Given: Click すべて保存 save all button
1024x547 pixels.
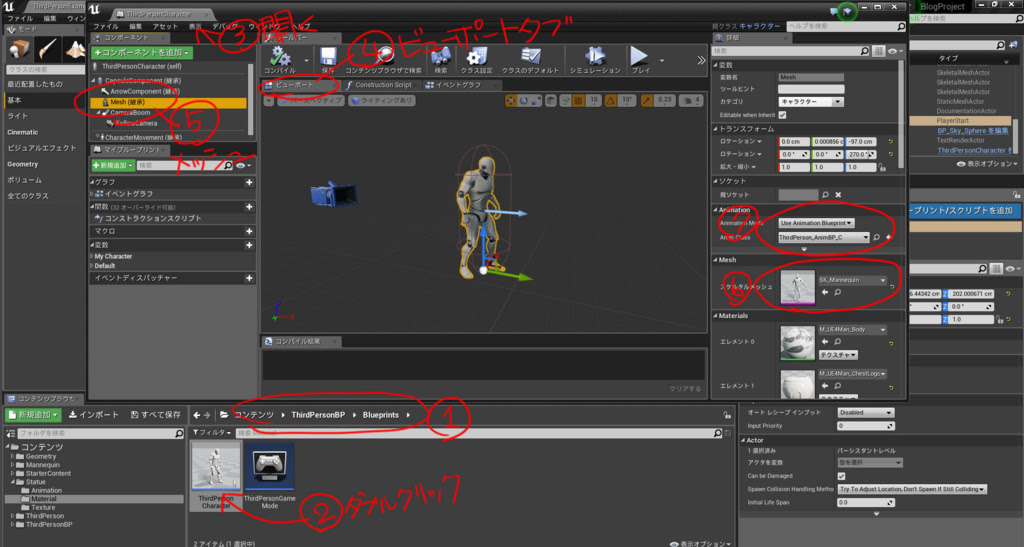Looking at the screenshot, I should pyautogui.click(x=155, y=415).
